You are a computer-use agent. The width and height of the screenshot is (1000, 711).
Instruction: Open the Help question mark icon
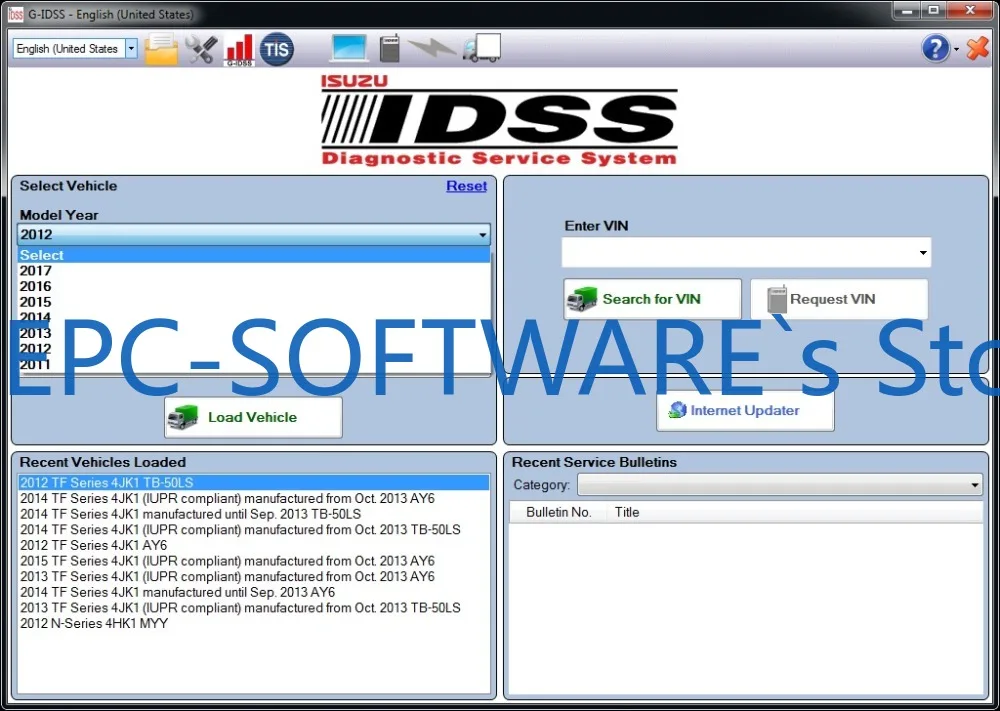tap(933, 47)
